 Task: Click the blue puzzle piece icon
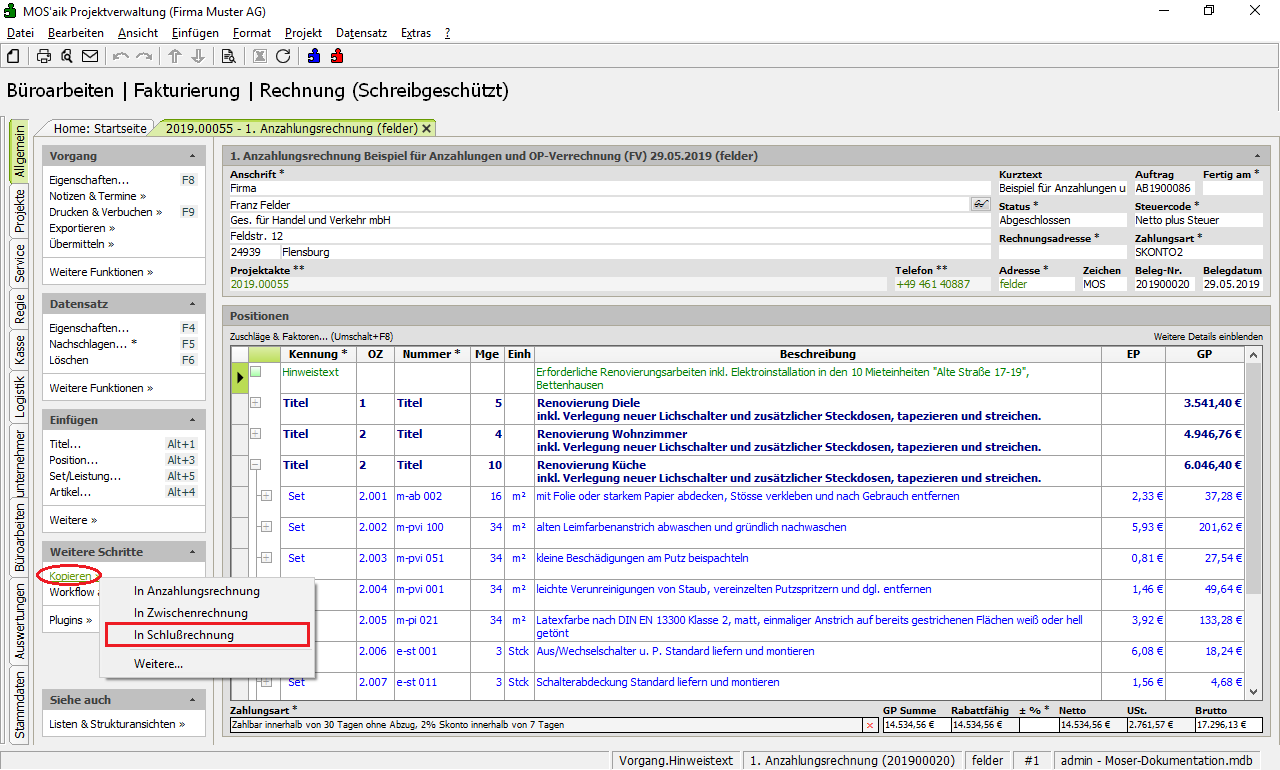click(x=314, y=56)
